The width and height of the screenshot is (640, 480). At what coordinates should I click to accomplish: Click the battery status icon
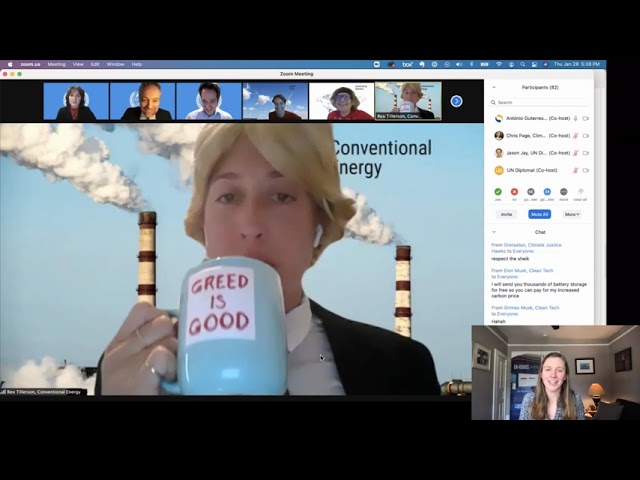click(x=484, y=64)
